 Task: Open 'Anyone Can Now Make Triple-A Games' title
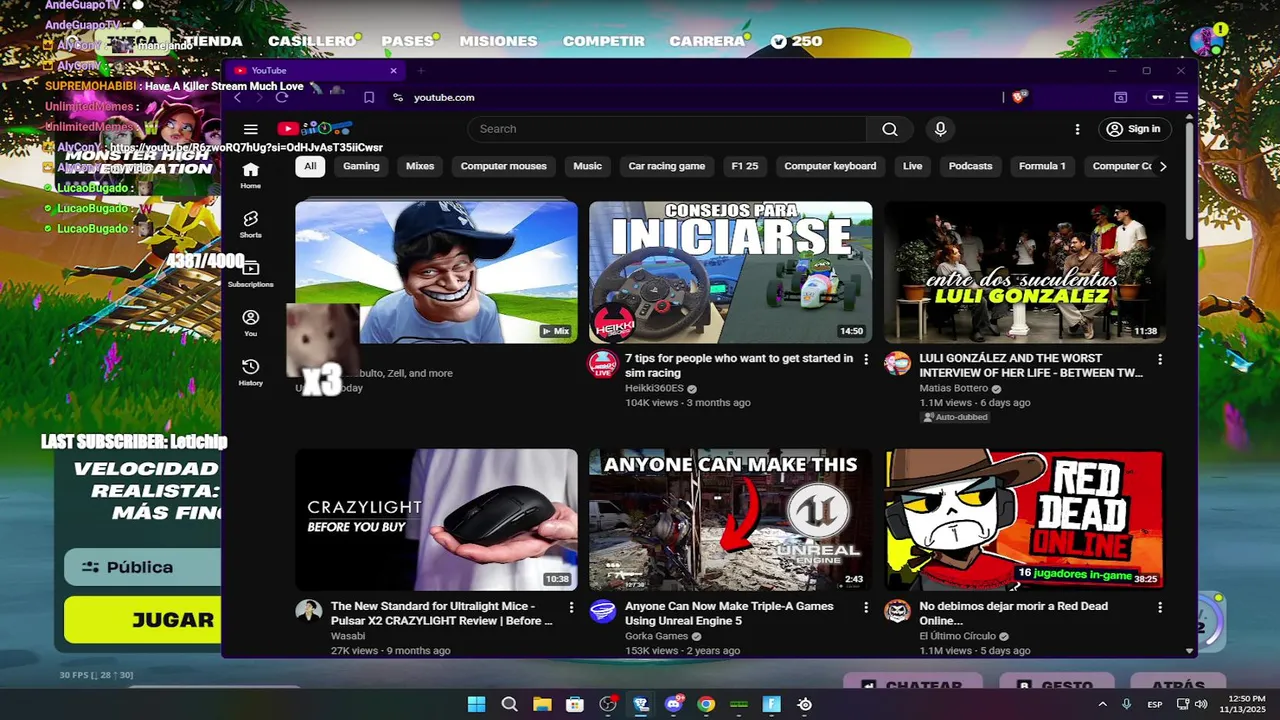[x=729, y=613]
